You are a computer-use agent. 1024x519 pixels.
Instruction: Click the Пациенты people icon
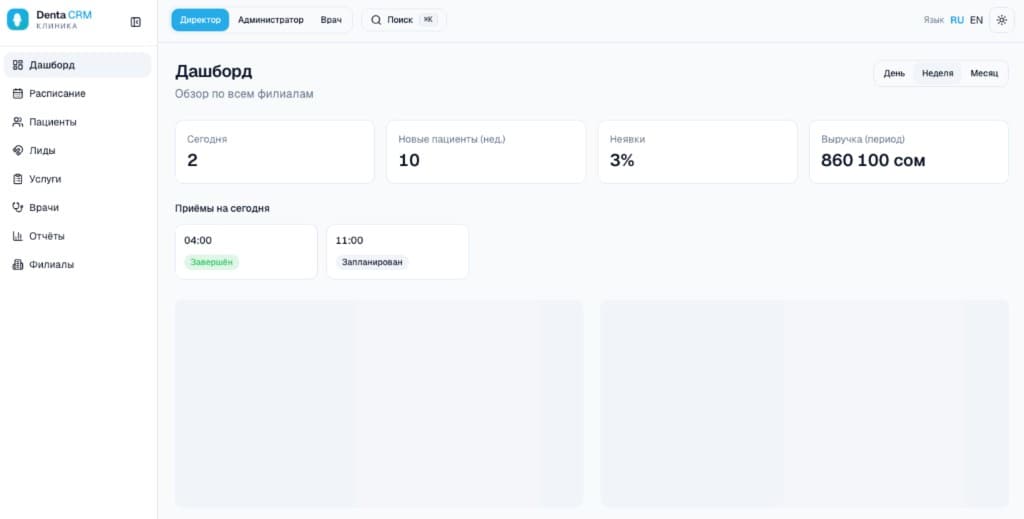18,122
